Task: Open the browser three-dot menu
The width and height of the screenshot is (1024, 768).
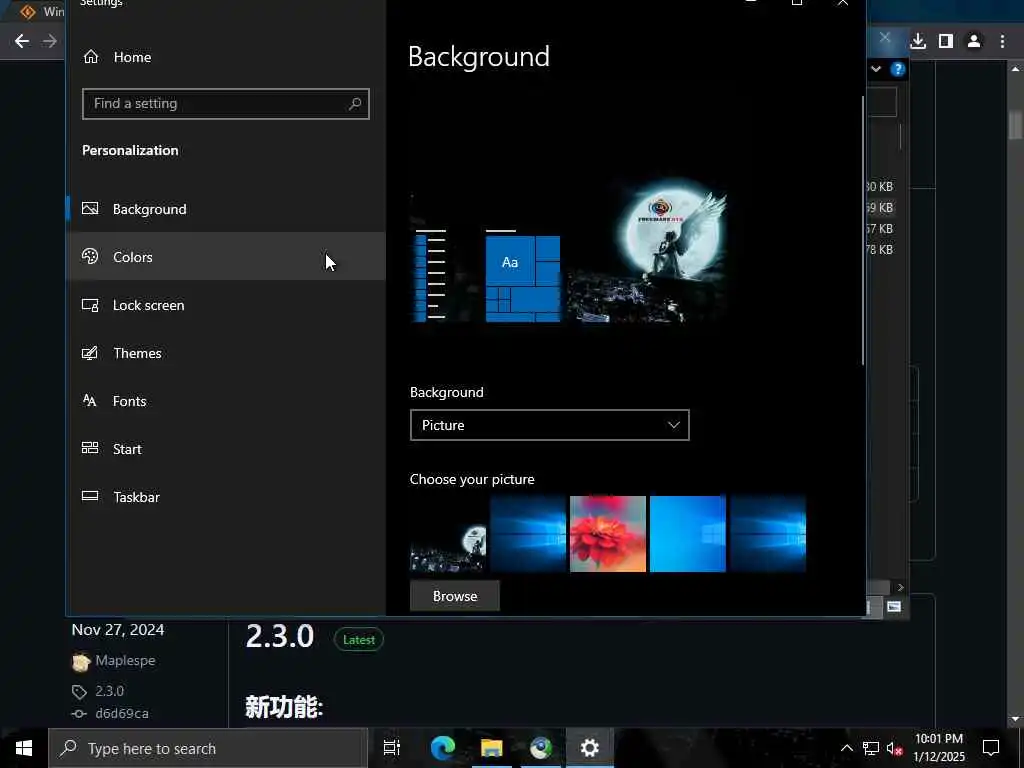Action: pos(1002,41)
